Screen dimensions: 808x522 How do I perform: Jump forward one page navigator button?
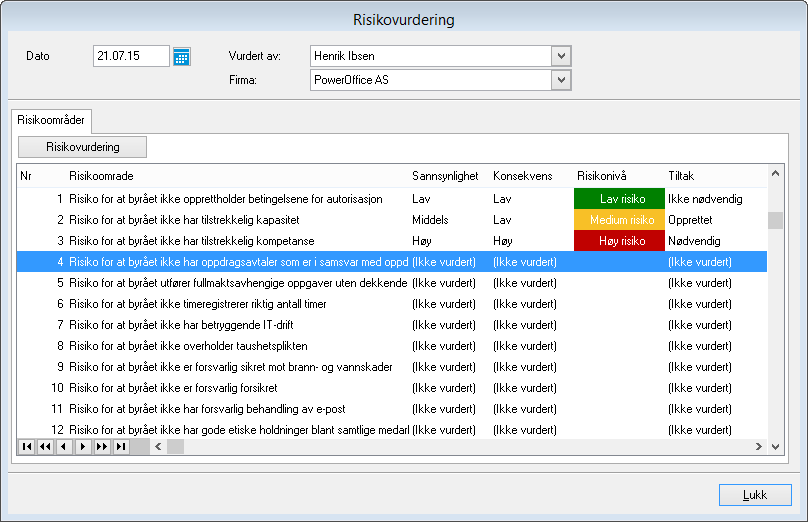102,446
